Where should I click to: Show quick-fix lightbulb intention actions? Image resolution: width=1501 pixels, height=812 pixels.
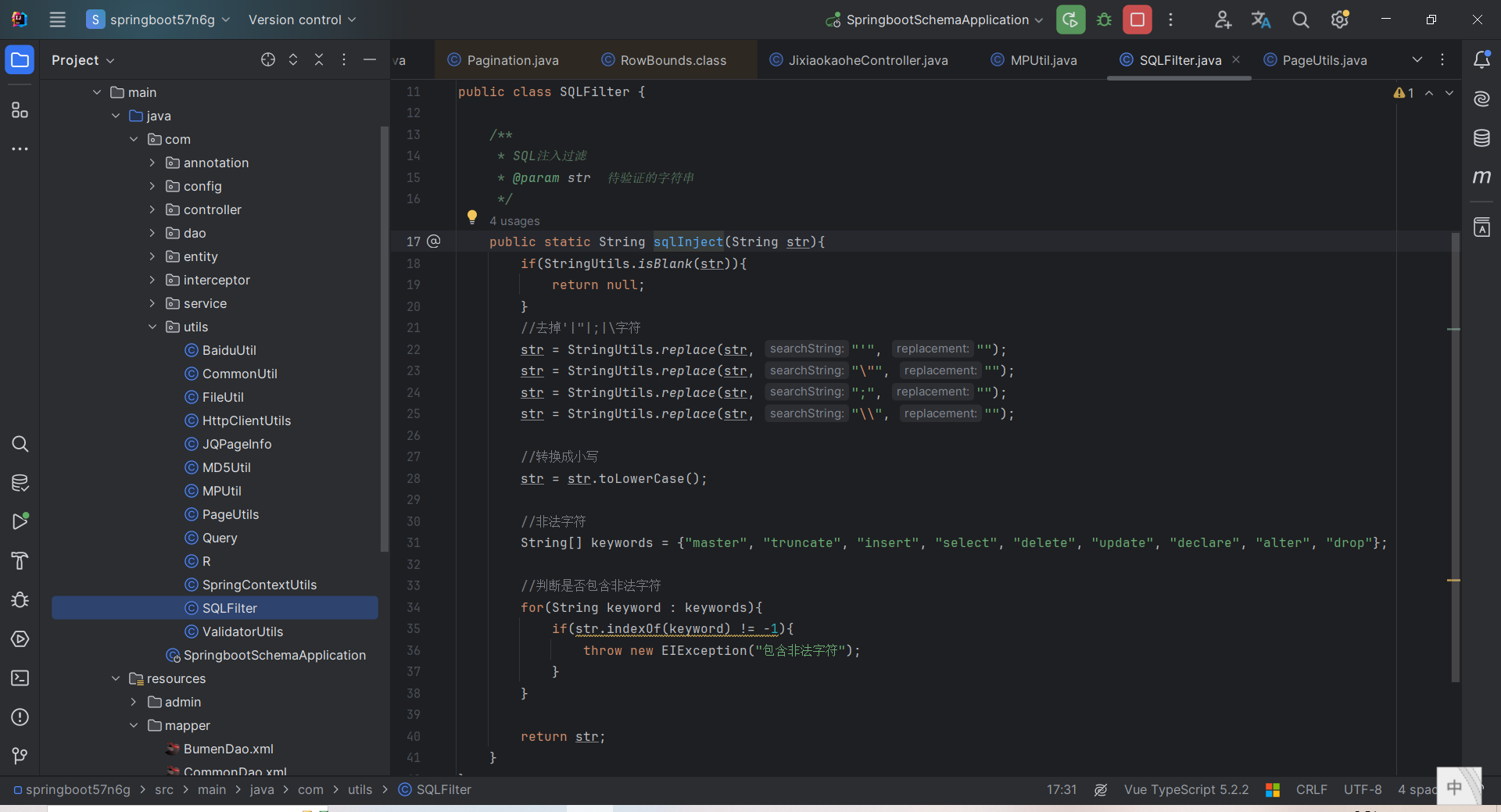click(472, 217)
